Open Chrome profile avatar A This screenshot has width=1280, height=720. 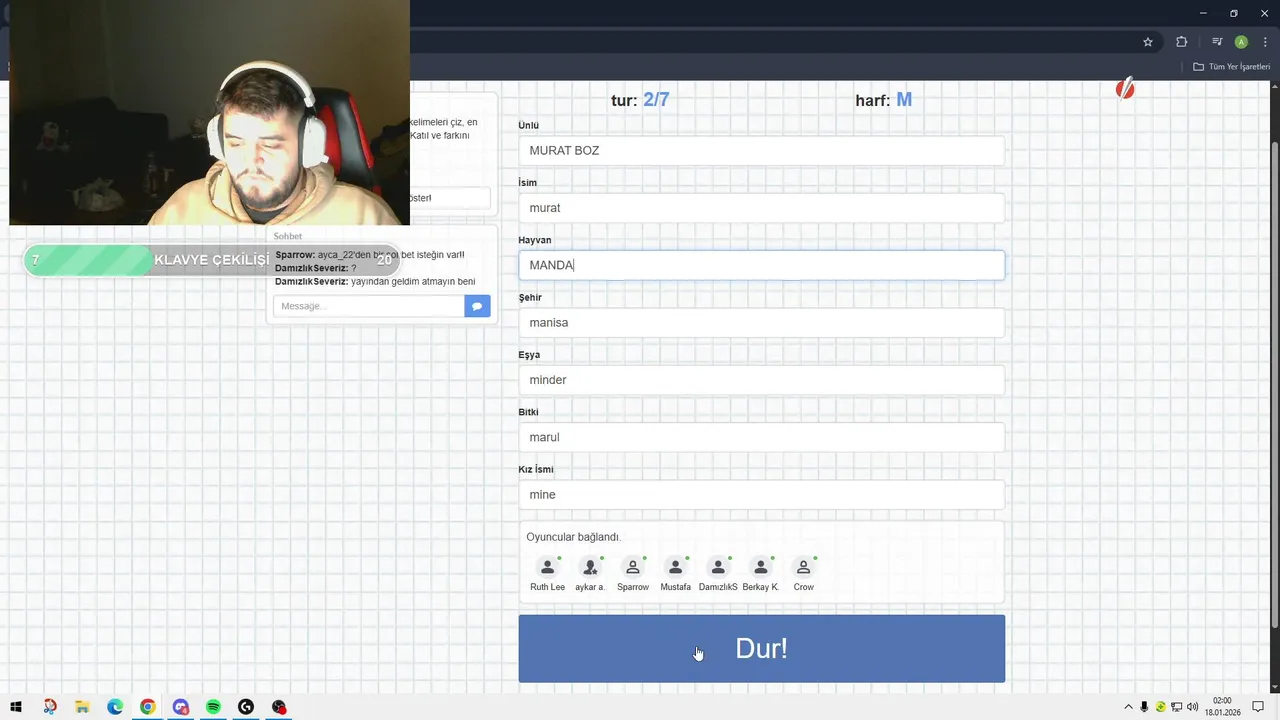coord(1241,42)
